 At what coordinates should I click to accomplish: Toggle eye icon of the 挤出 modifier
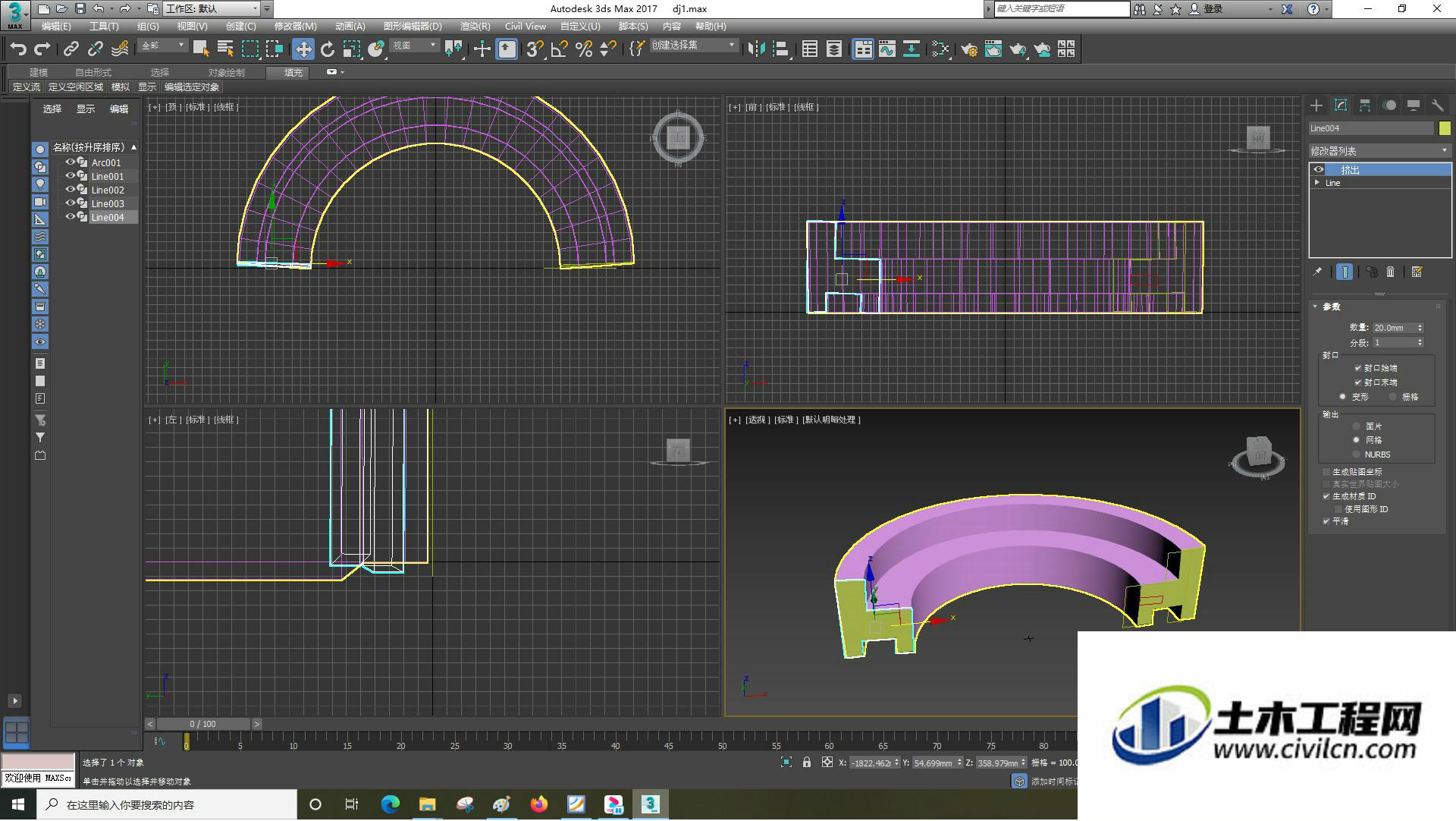tap(1319, 170)
